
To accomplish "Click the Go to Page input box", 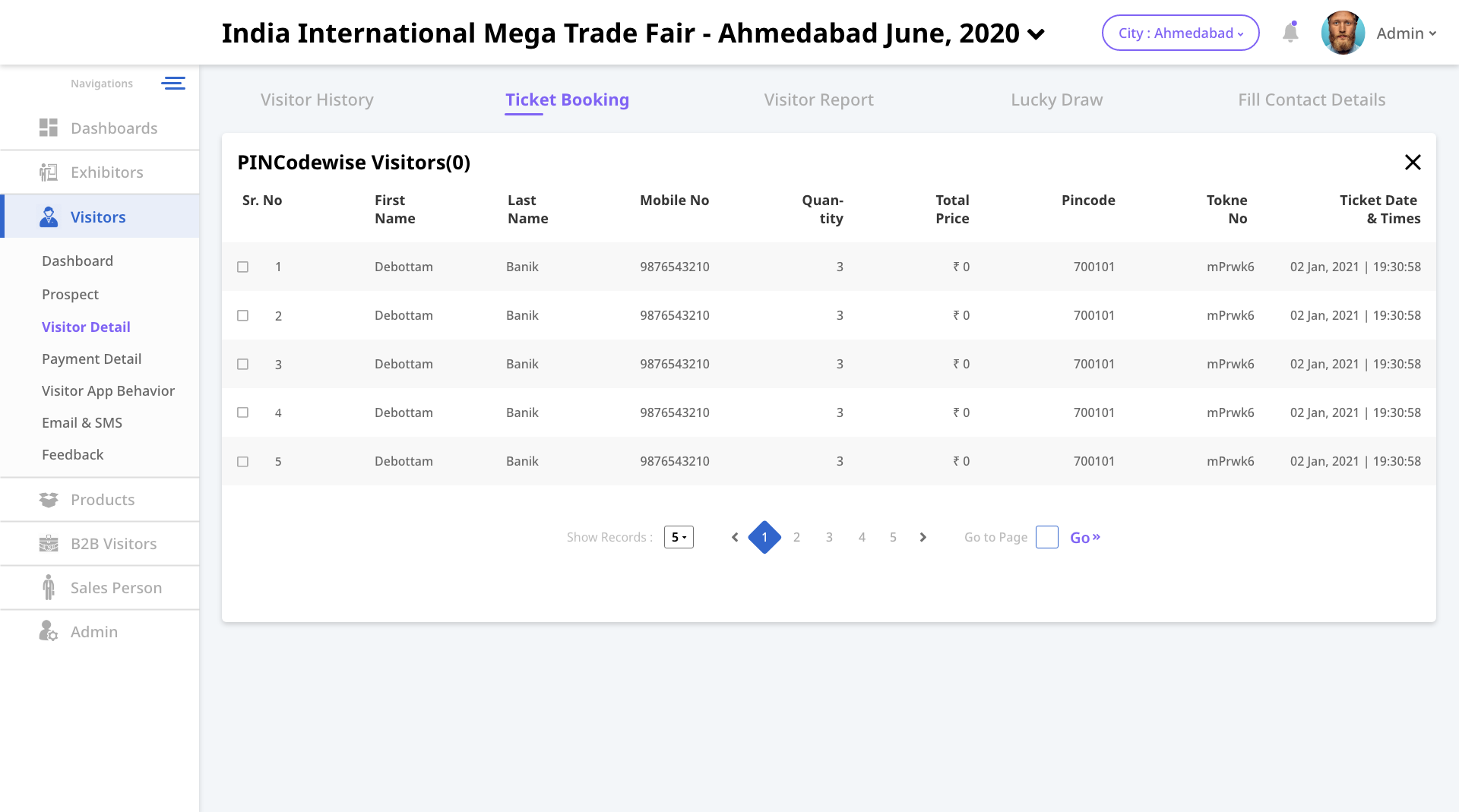I will (x=1046, y=537).
